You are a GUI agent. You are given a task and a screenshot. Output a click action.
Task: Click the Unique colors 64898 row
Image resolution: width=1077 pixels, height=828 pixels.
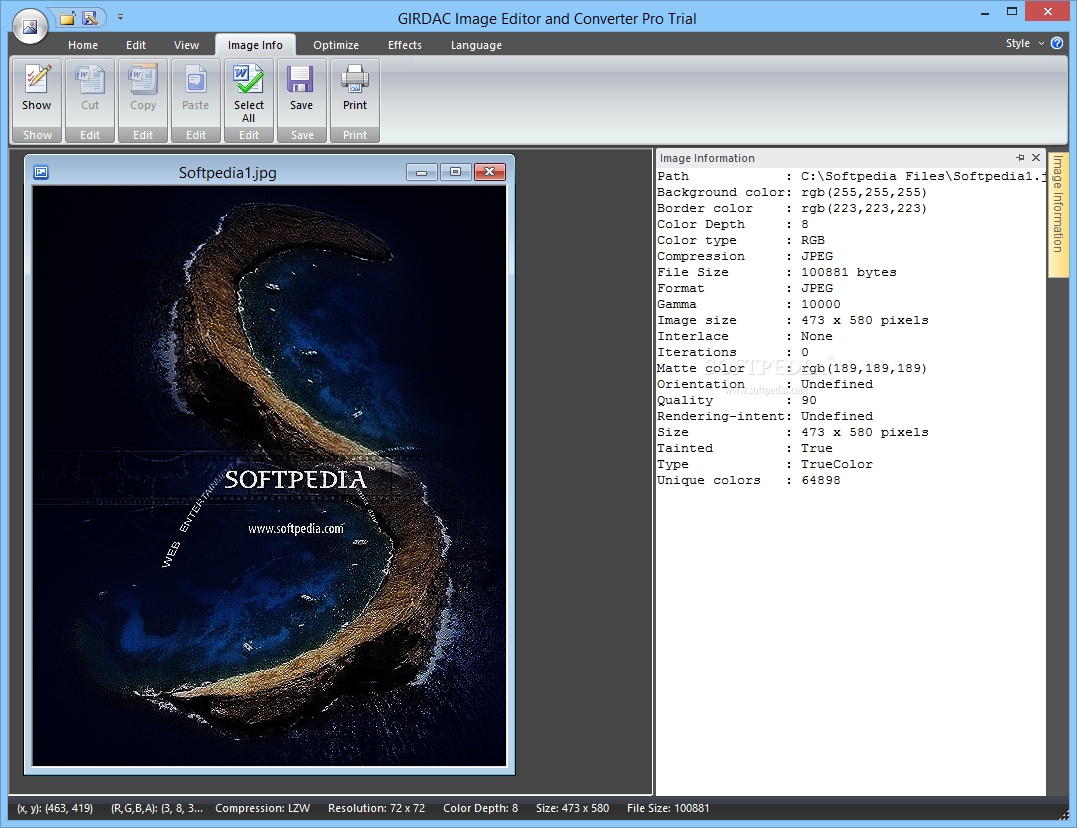point(749,480)
